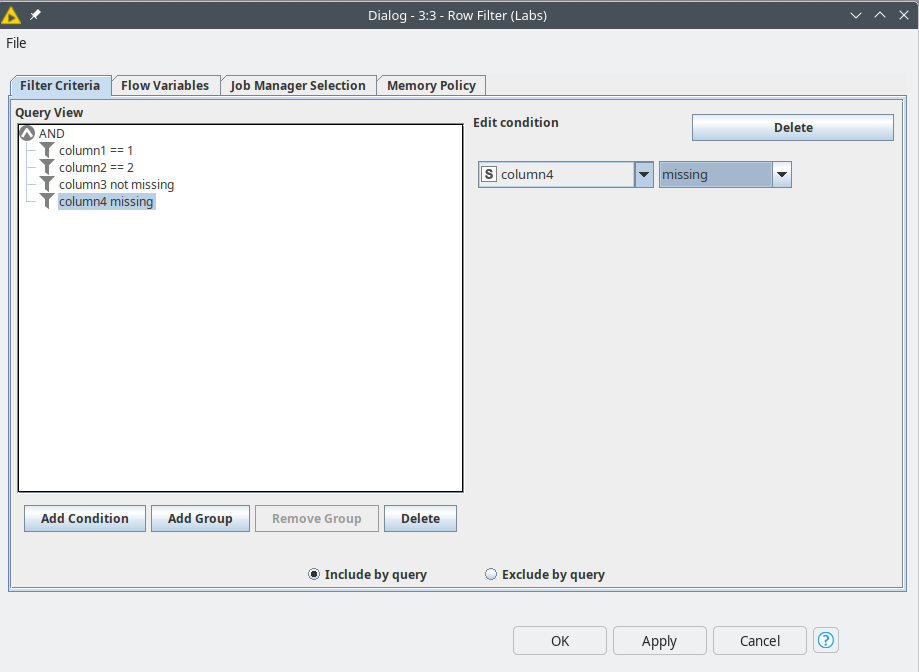
Task: Click the AND group icon
Action: (28, 134)
